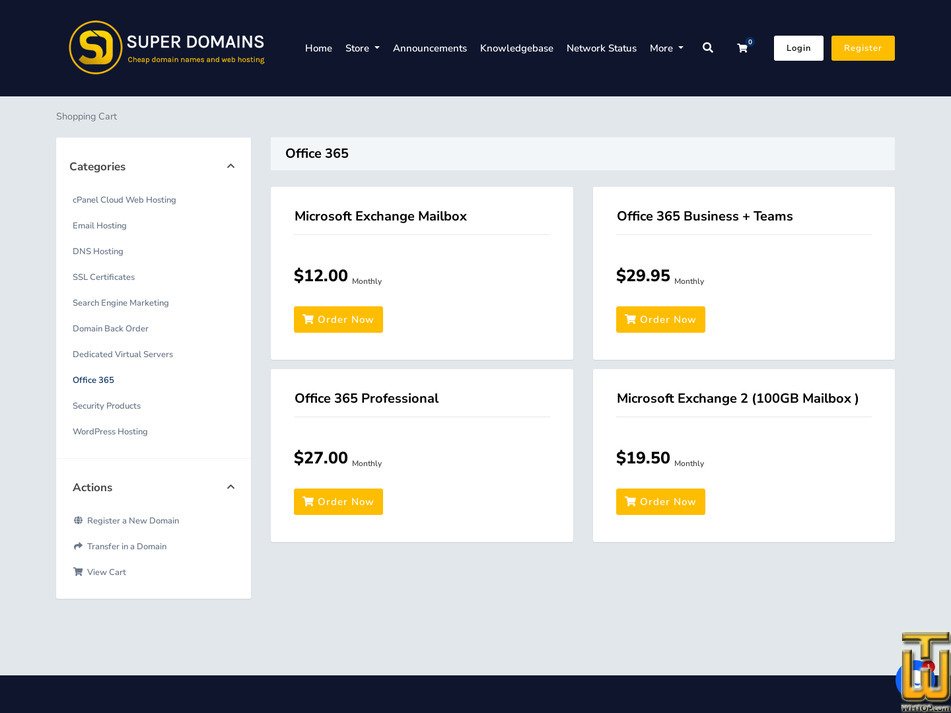Select Dedicated Virtual Servers category
The image size is (951, 713).
pyautogui.click(x=123, y=354)
